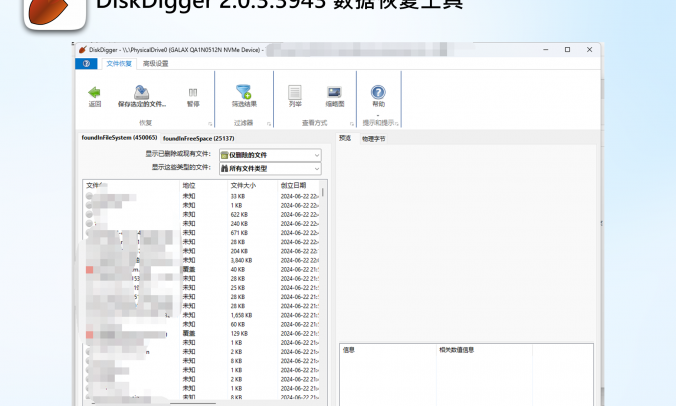This screenshot has height=406, width=676.
Task: Select the row with size 204 KB
Action: point(202,251)
